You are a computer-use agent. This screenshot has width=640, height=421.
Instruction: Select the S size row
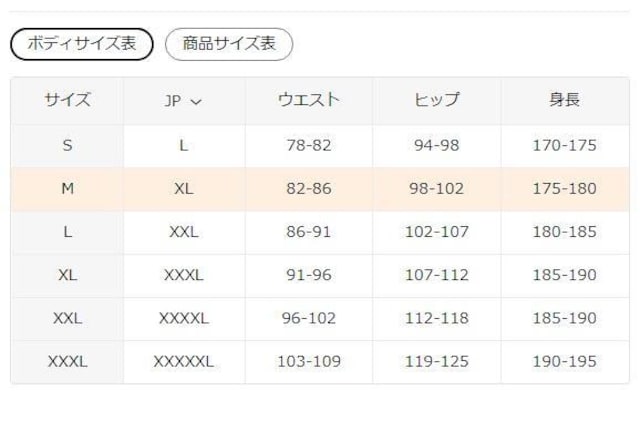(x=67, y=145)
